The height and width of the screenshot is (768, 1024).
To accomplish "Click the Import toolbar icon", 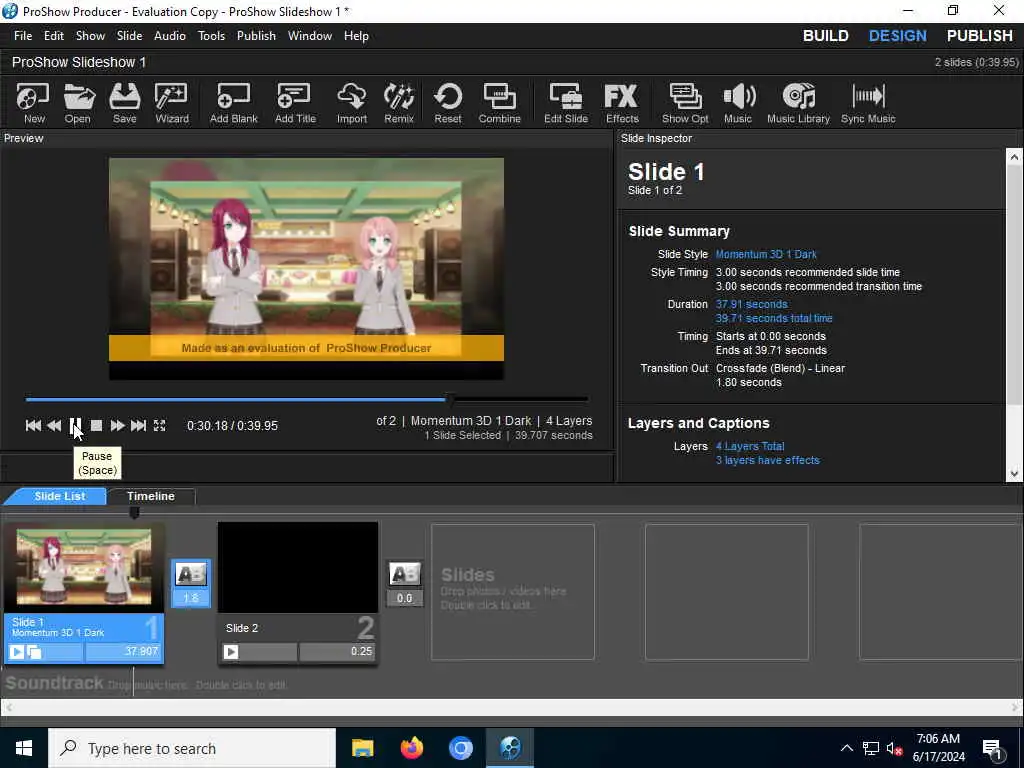I will coord(351,103).
